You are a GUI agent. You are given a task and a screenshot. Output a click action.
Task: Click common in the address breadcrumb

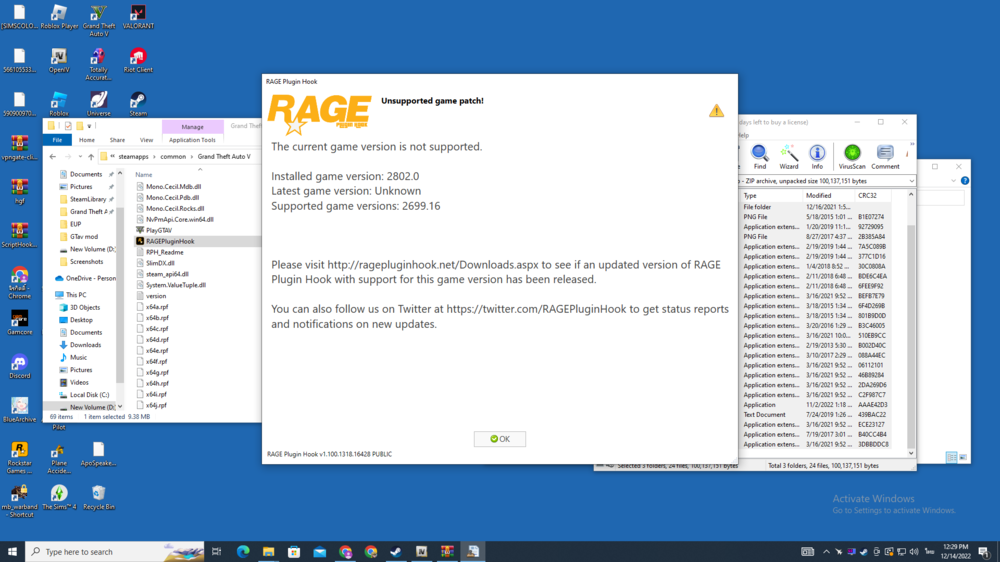pyautogui.click(x=173, y=156)
